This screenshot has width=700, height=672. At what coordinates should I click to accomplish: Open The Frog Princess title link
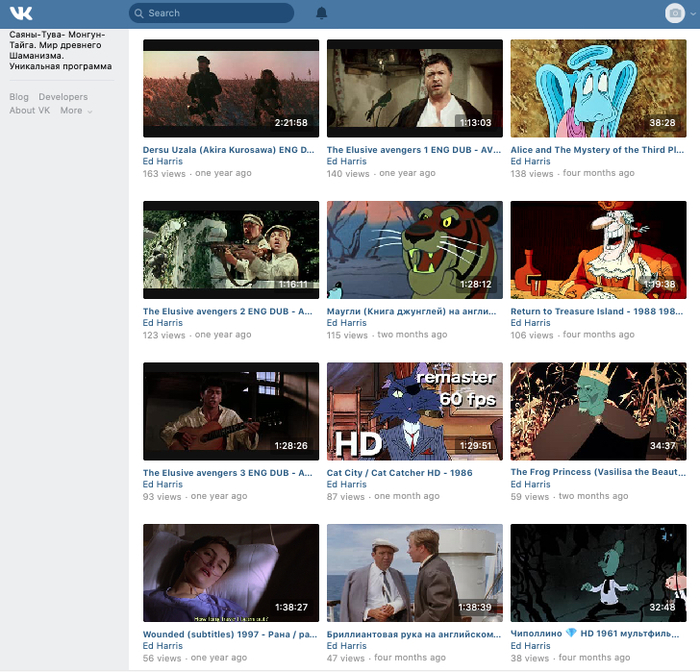[598, 472]
